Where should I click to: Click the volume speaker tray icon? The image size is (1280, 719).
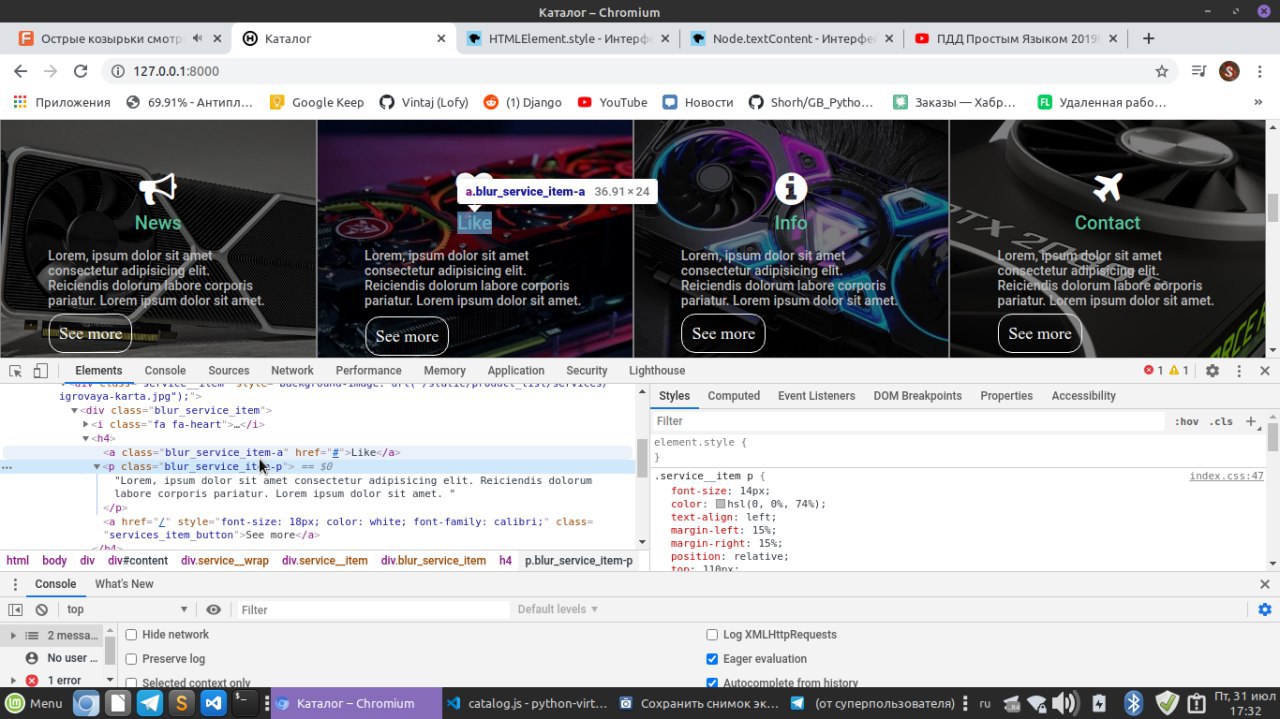point(1064,703)
